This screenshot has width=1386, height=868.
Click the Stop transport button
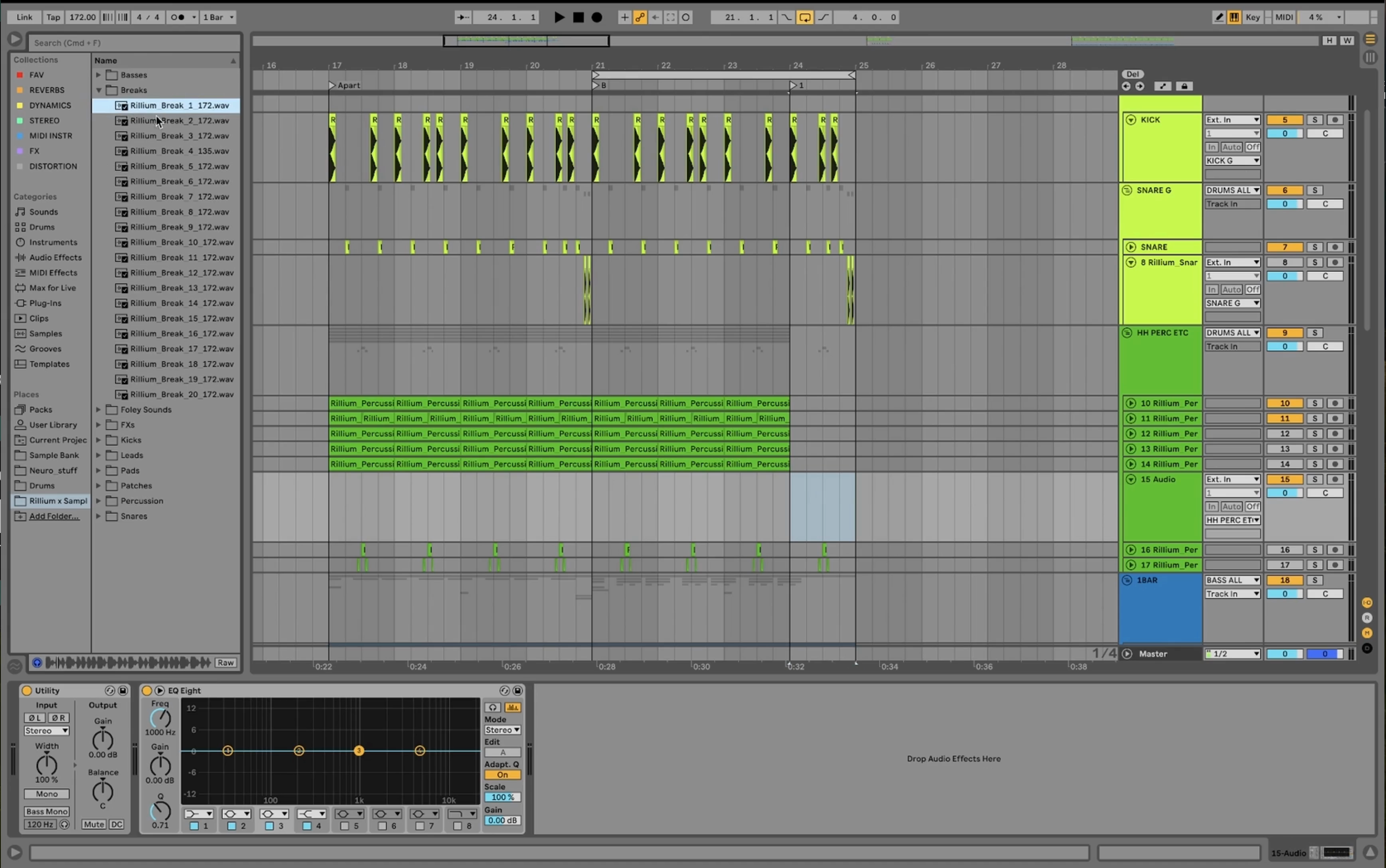[x=578, y=17]
